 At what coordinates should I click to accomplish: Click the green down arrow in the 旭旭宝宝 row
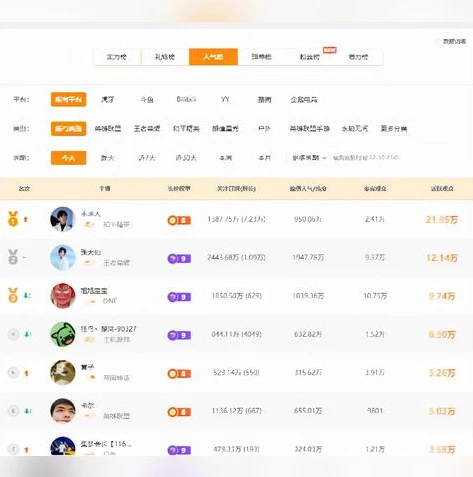[26, 295]
